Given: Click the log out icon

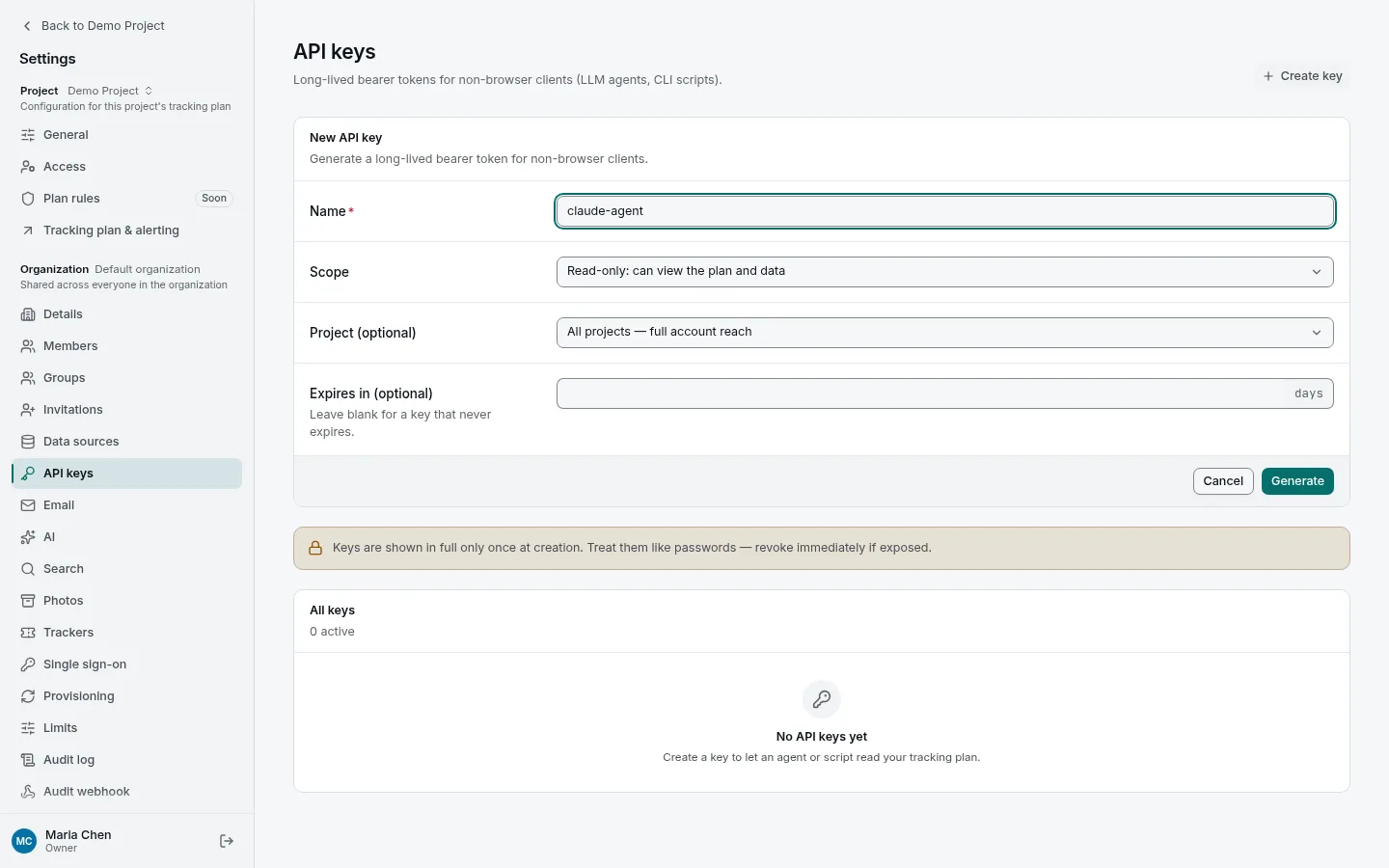Looking at the screenshot, I should (x=227, y=841).
